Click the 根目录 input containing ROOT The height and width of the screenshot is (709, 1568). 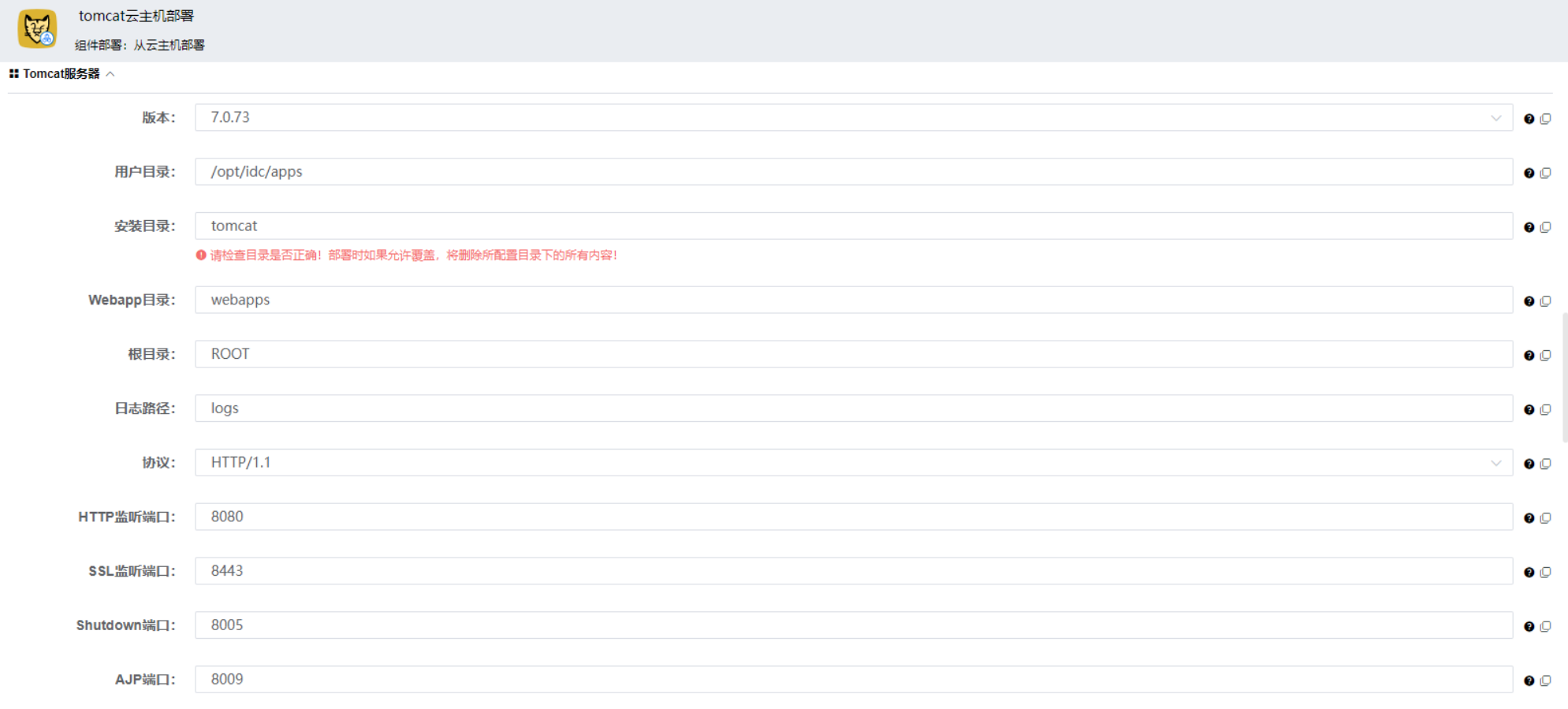pyautogui.click(x=854, y=354)
